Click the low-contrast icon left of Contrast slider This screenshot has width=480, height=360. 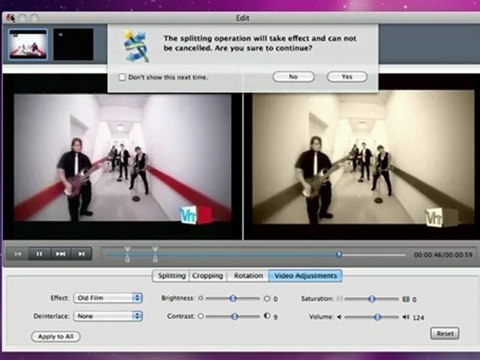point(200,316)
